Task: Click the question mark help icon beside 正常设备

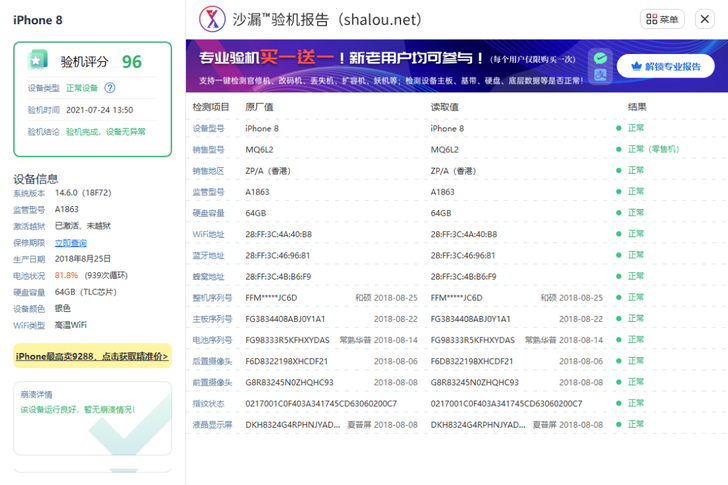Action: tap(110, 88)
